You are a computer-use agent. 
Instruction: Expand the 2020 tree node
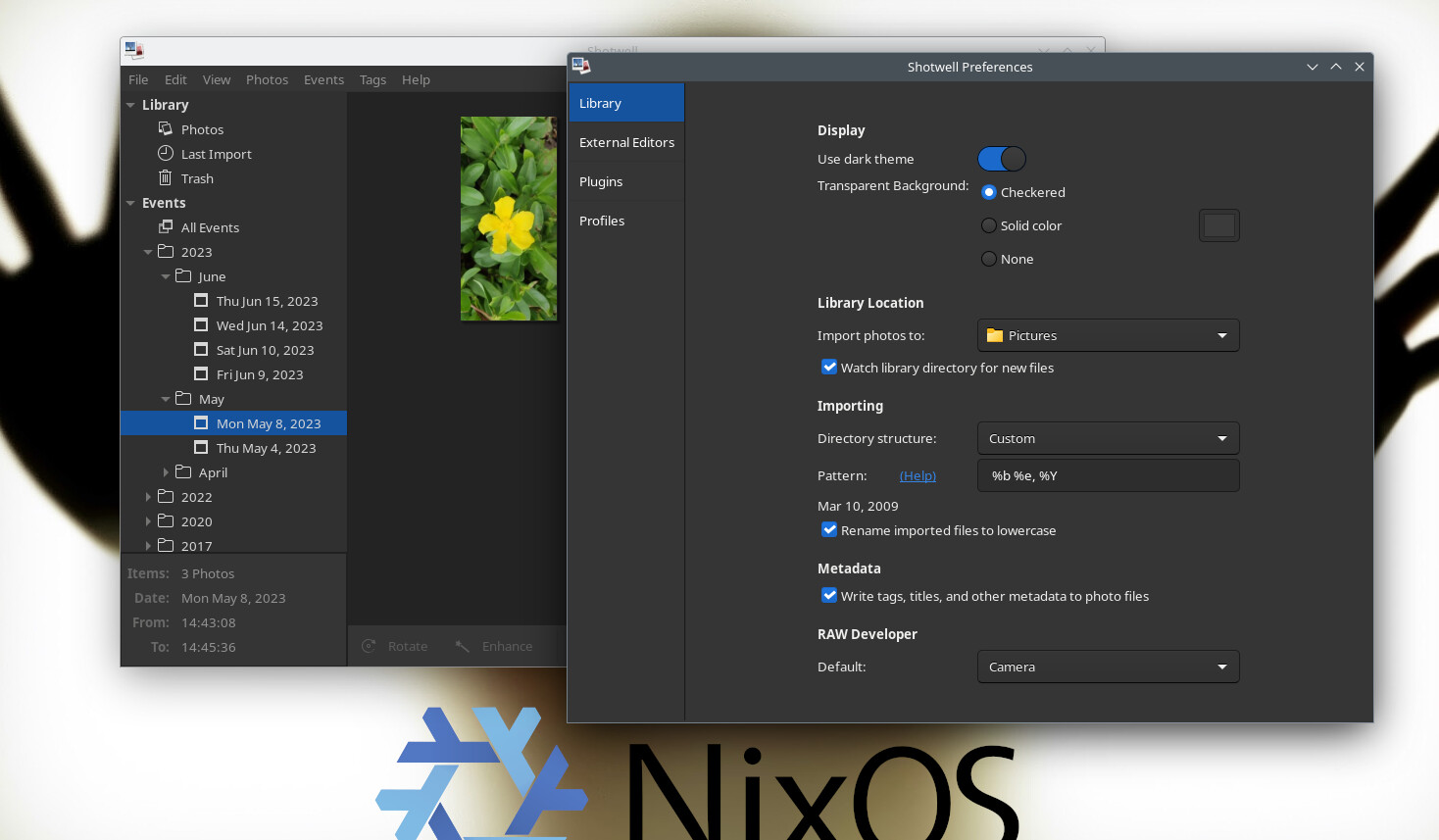[148, 521]
